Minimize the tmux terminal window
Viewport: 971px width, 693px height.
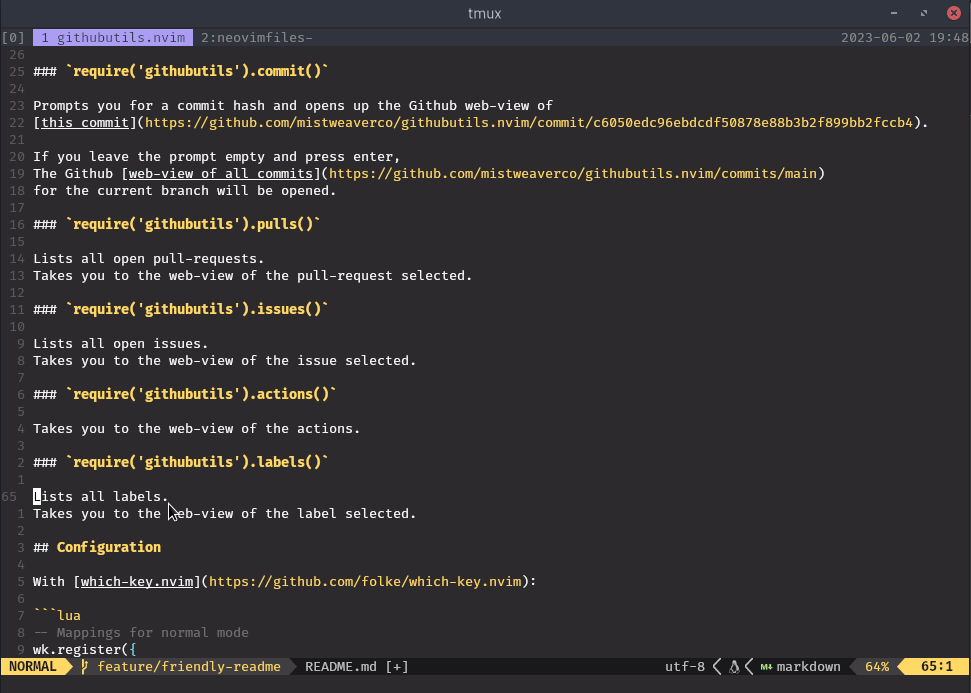(x=894, y=13)
